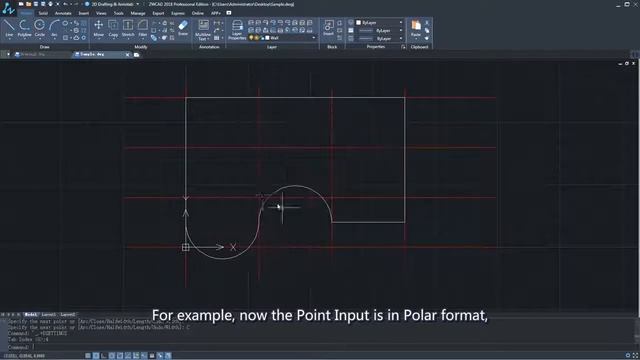Click the ByLayer color swatch in Properties
Image resolution: width=640 pixels, height=360 pixels.
coord(358,23)
